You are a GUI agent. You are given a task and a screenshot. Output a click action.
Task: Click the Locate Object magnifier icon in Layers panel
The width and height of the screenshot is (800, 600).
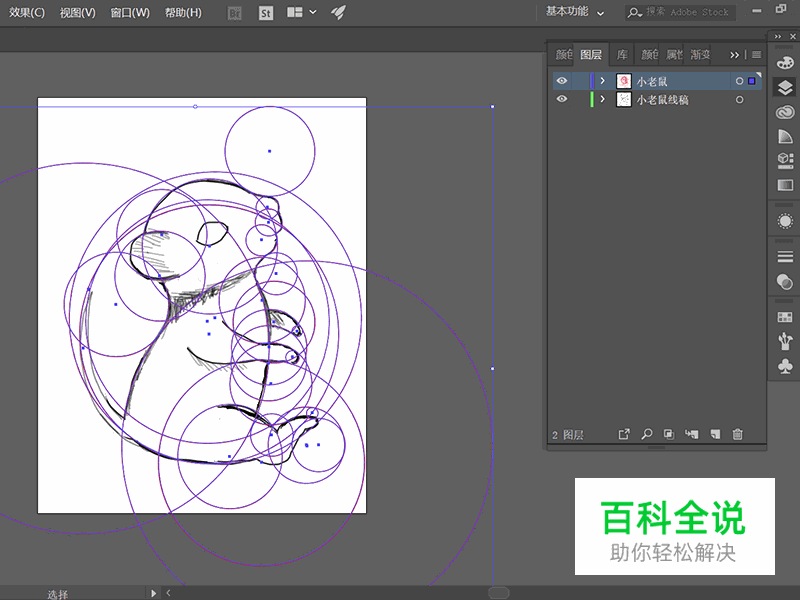tap(646, 434)
